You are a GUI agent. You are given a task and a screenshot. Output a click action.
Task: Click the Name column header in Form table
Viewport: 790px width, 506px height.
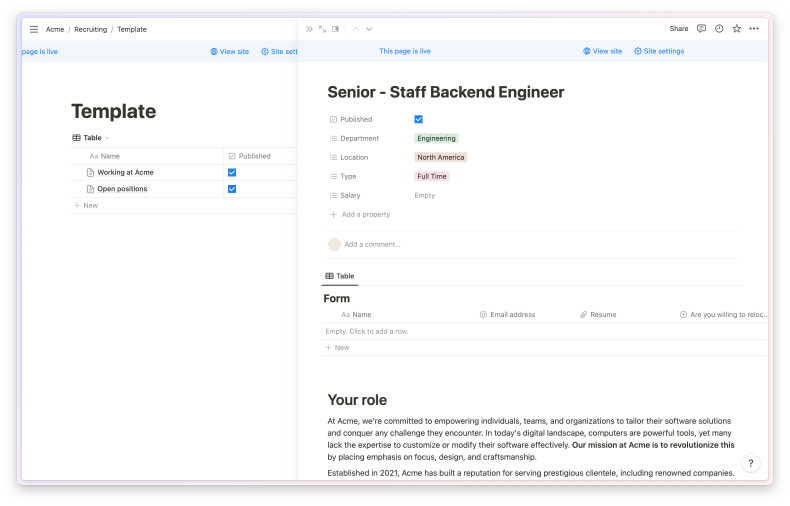(356, 314)
